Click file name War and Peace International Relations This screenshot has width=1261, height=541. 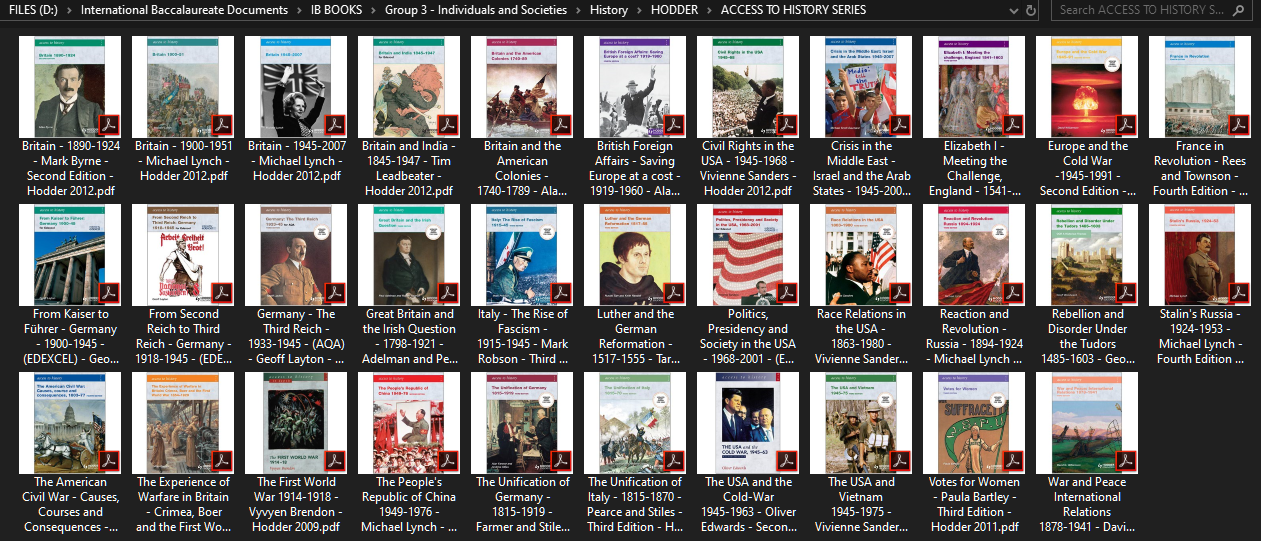[1087, 504]
